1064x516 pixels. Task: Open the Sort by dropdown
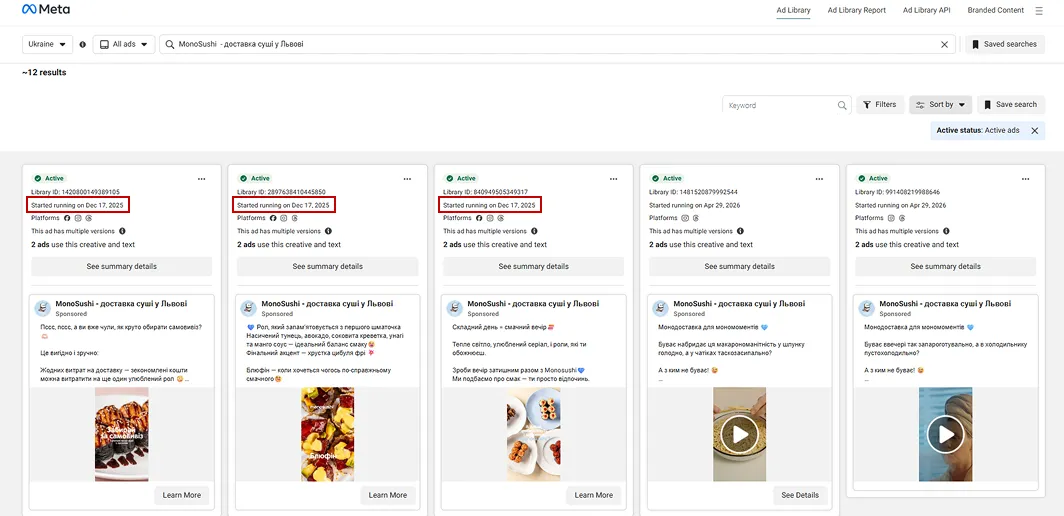point(940,105)
